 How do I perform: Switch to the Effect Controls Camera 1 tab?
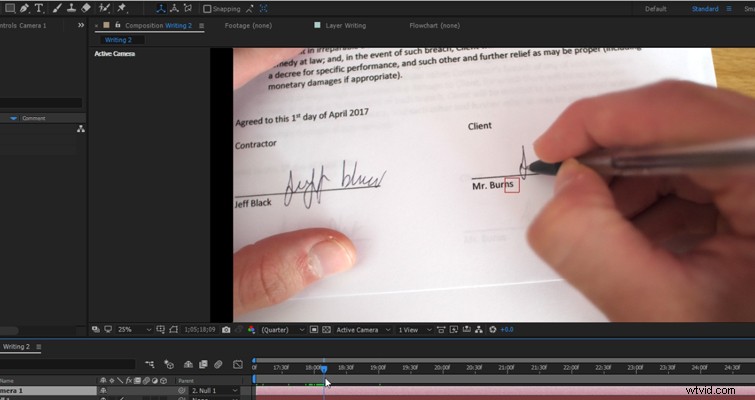(23, 26)
